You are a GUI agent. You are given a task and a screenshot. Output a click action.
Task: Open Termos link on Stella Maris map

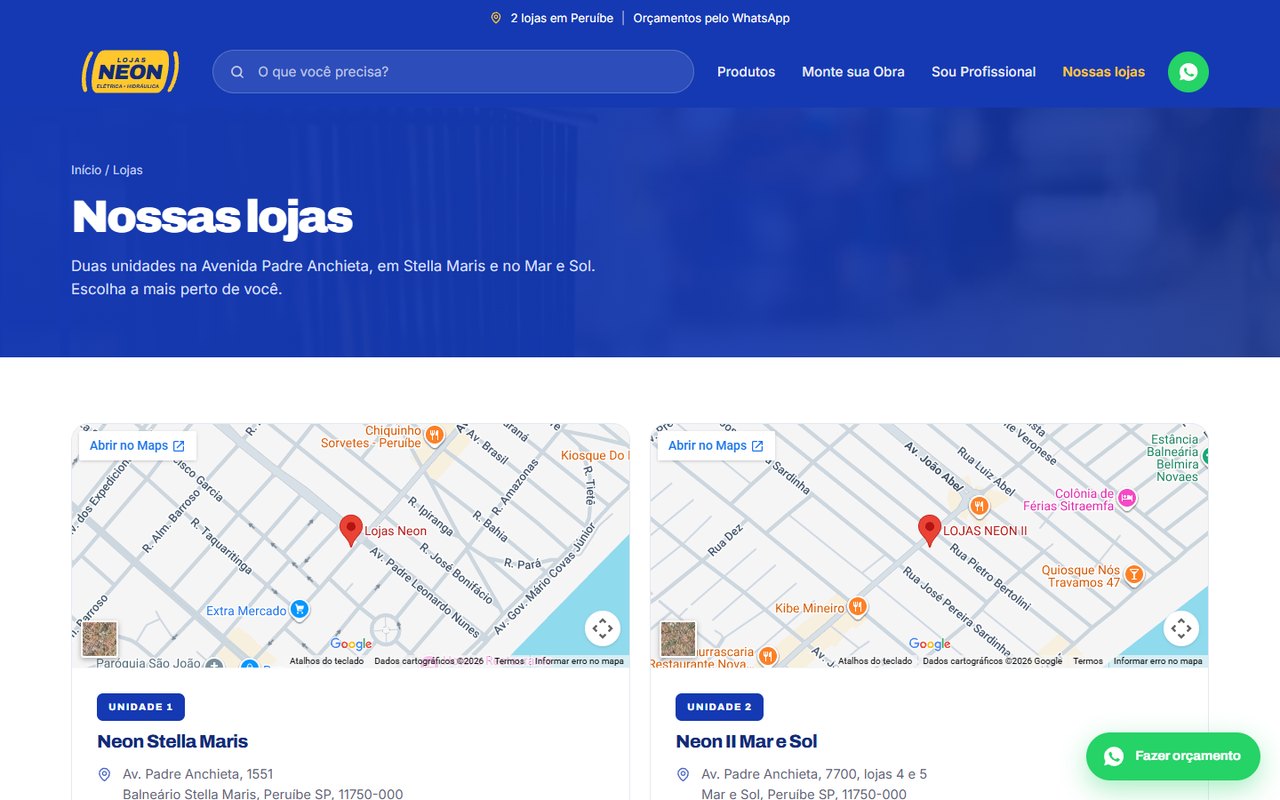(509, 661)
